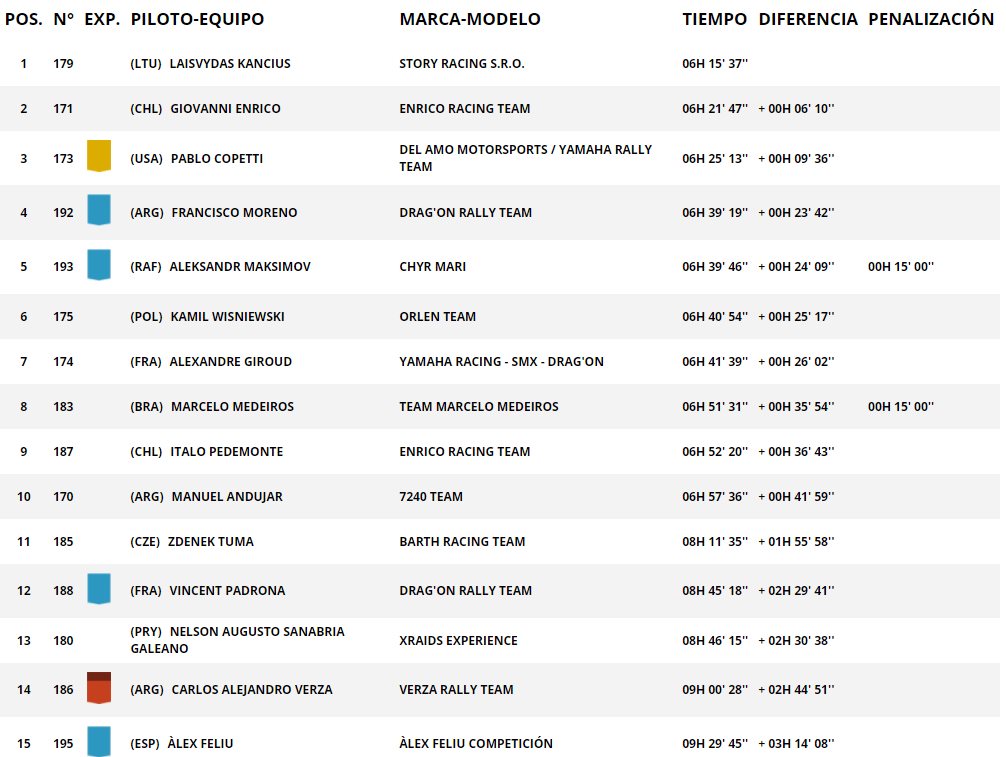Viewport: 1006px width, 757px height.
Task: Click the blue badge beside Aleksandr Maksimov
Action: (x=99, y=264)
